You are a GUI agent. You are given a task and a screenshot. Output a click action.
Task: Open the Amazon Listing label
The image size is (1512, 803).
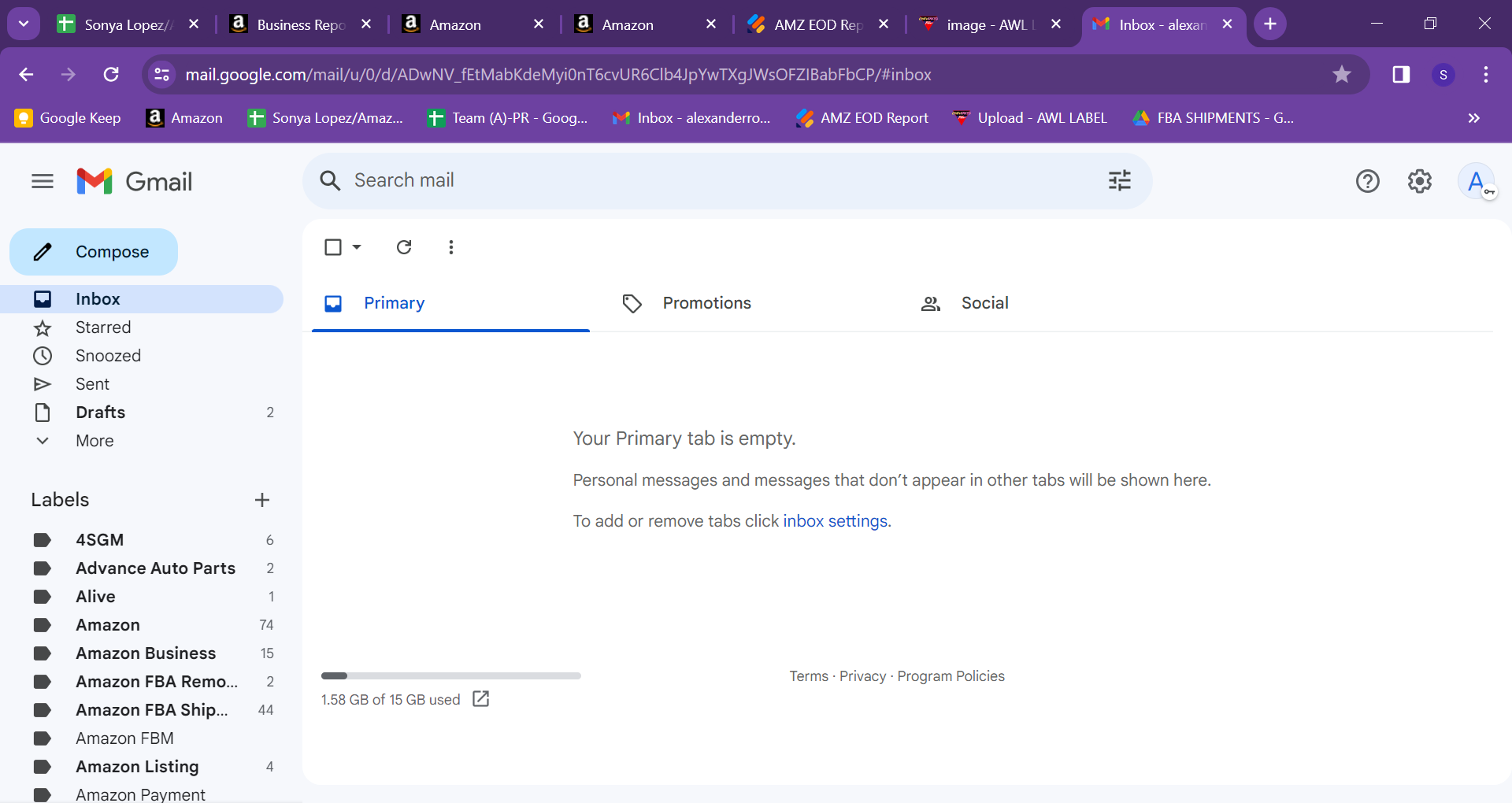pos(142,767)
